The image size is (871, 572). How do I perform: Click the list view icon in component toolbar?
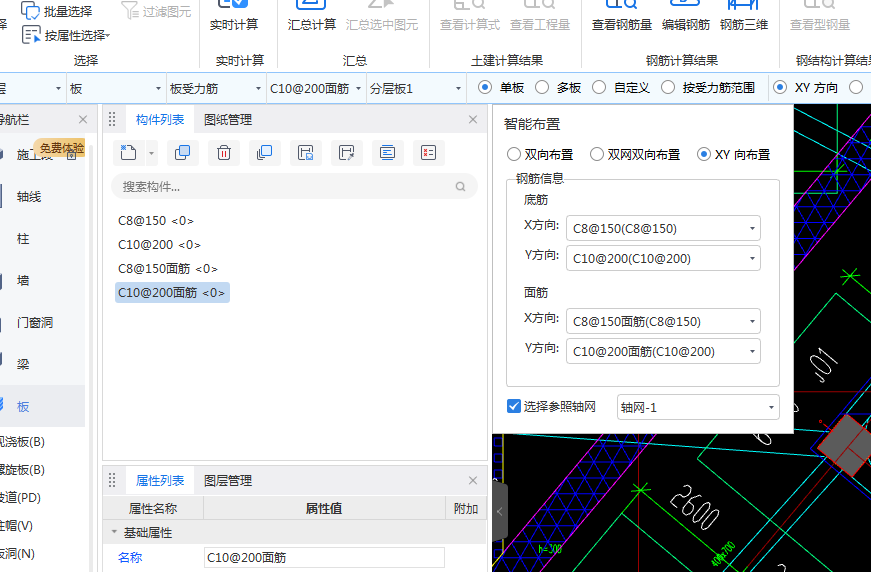(388, 153)
